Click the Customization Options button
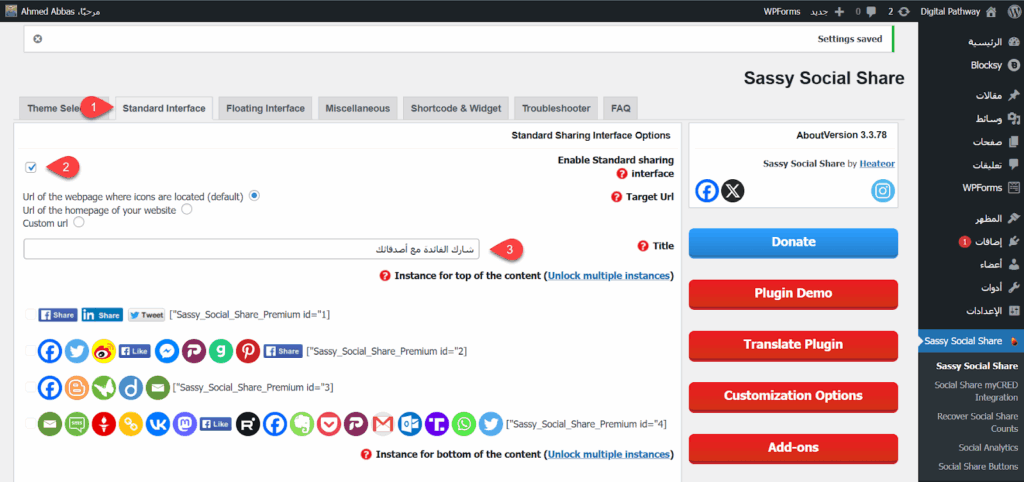This screenshot has width=1024, height=482. click(793, 396)
